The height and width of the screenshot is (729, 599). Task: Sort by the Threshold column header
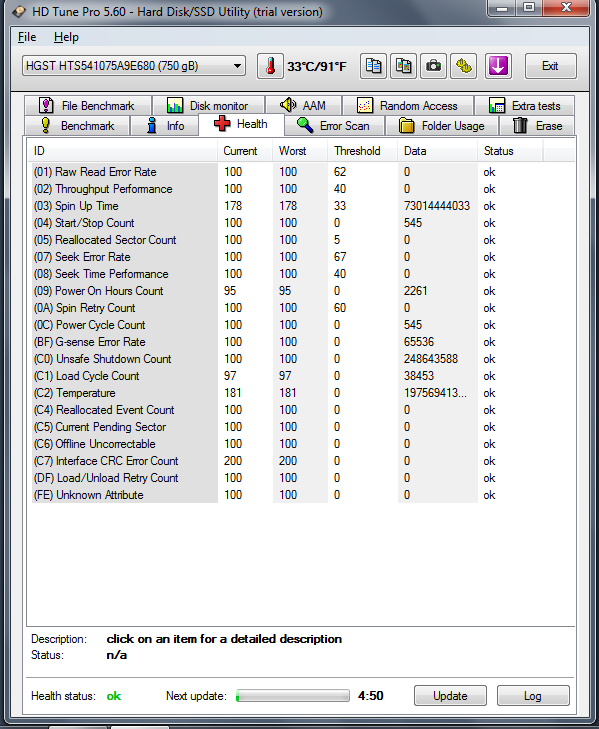(363, 151)
